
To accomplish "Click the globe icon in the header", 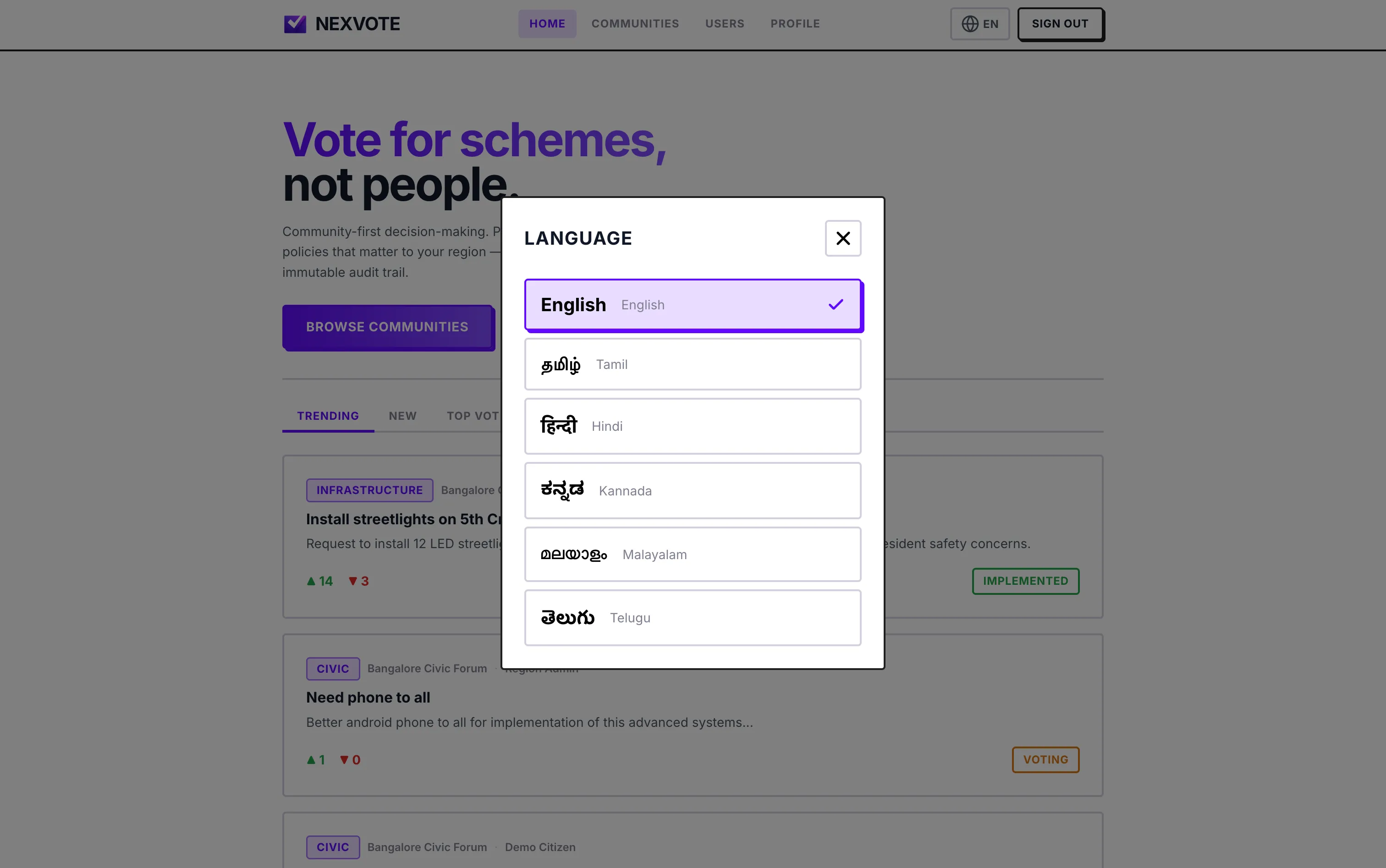I will point(971,23).
